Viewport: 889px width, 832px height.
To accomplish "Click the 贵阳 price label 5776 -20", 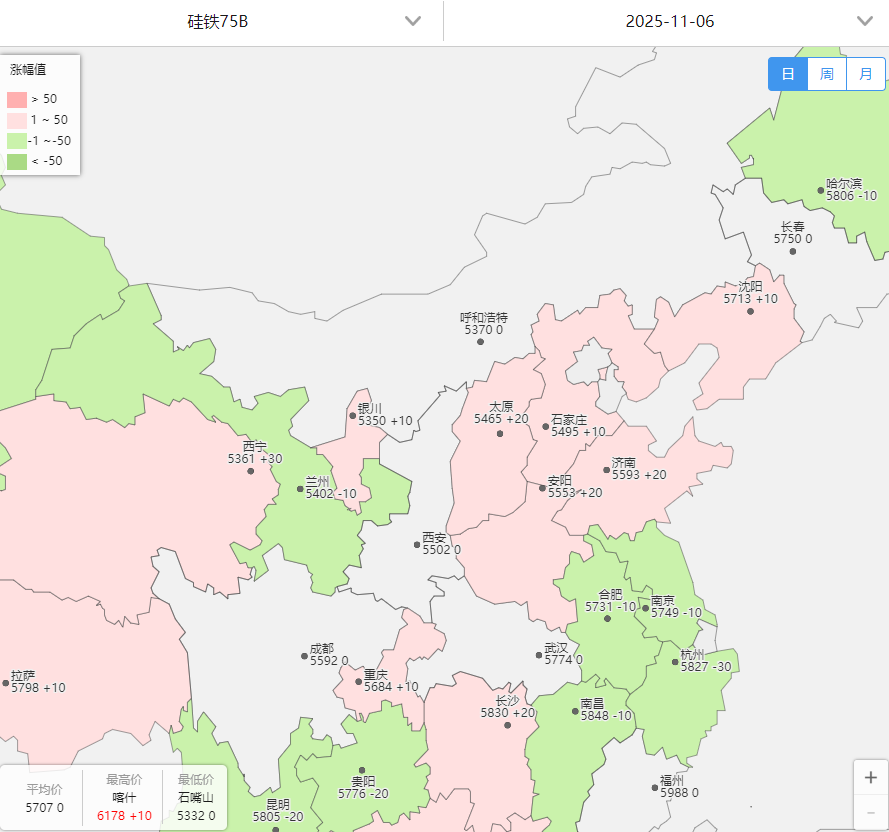I will [x=363, y=794].
